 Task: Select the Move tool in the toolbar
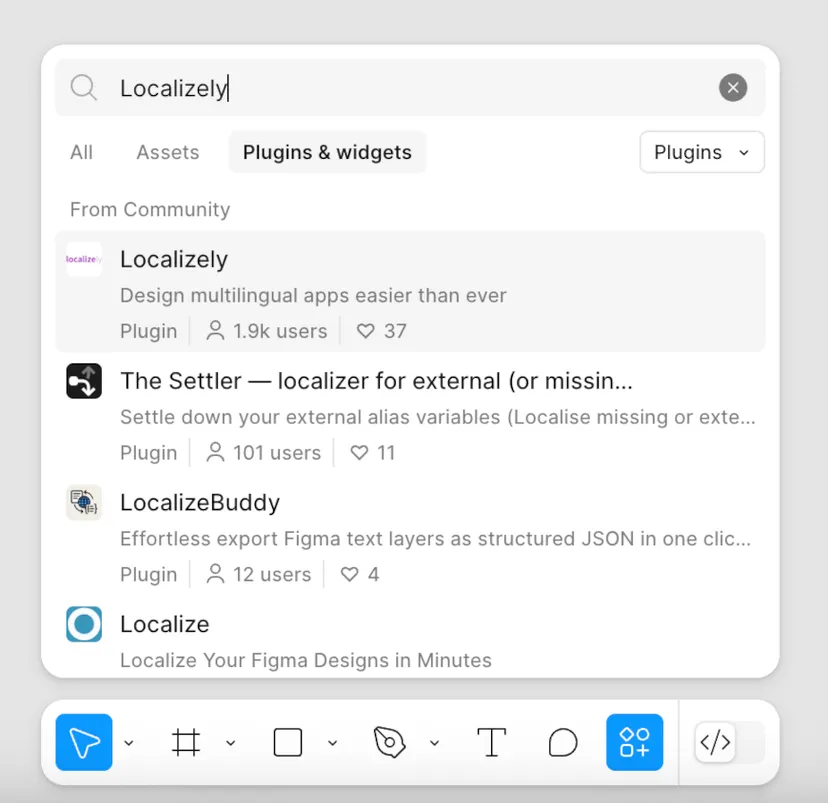pos(83,742)
